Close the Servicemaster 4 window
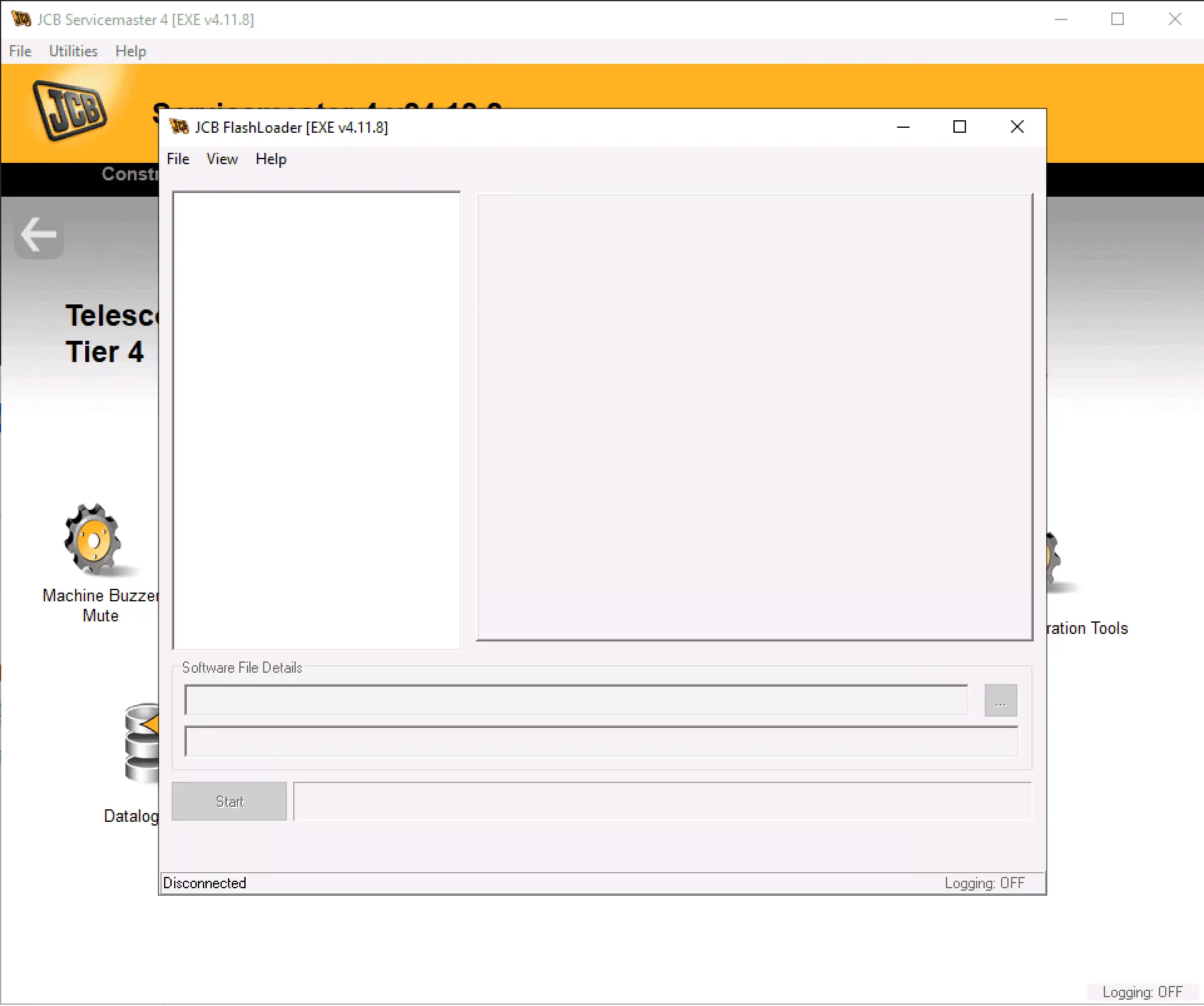Image resolution: width=1204 pixels, height=1006 pixels. (x=1175, y=19)
